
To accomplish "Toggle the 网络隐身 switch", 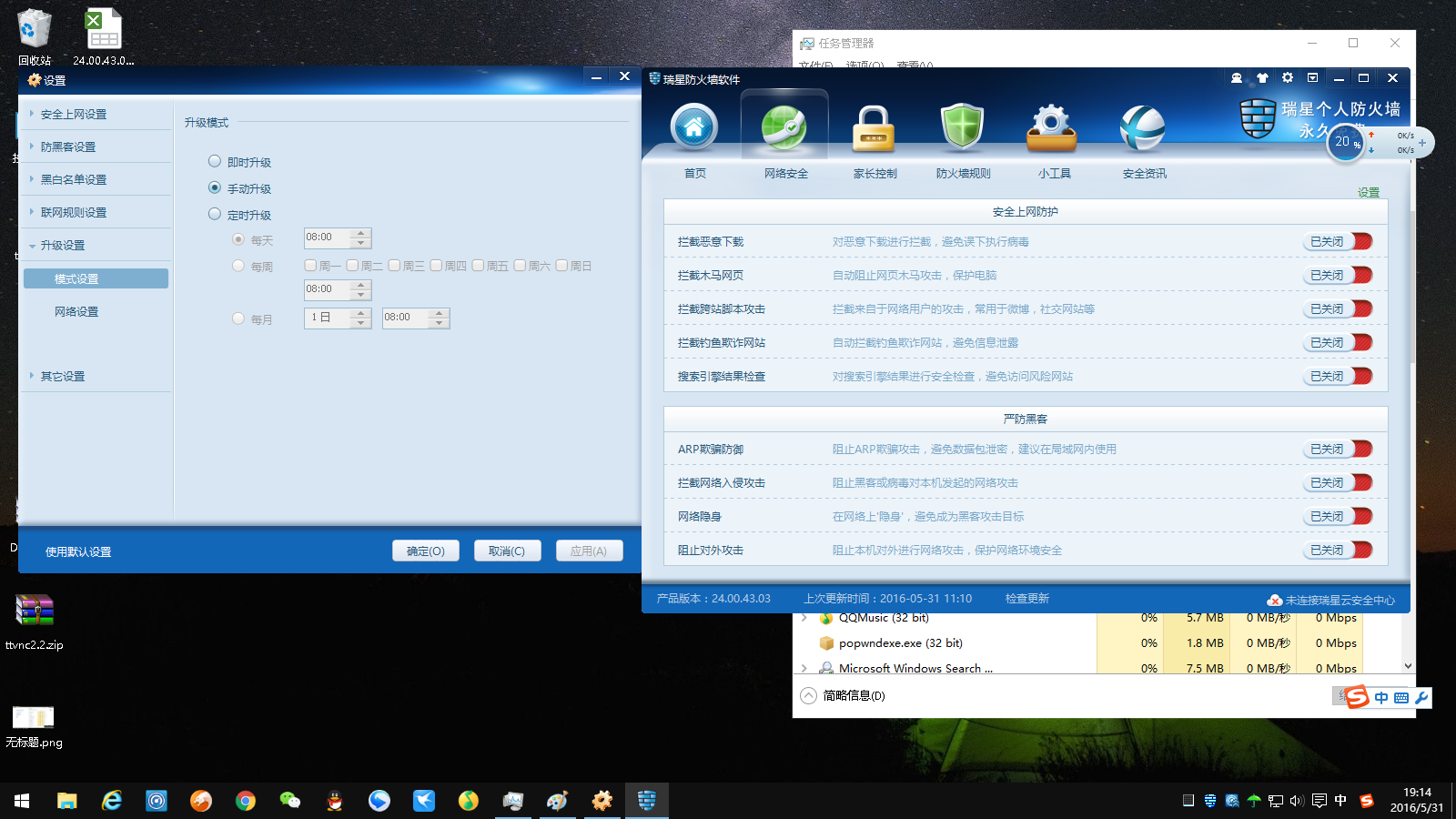I will 1338,516.
